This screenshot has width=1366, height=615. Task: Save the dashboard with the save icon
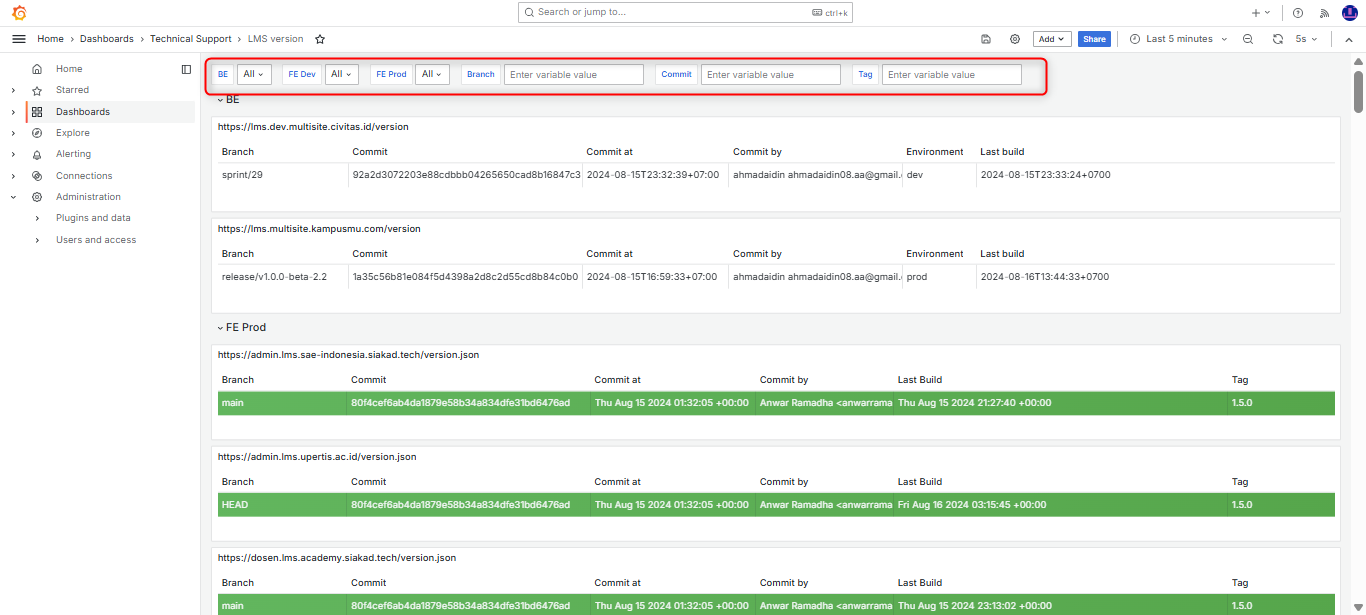[986, 39]
